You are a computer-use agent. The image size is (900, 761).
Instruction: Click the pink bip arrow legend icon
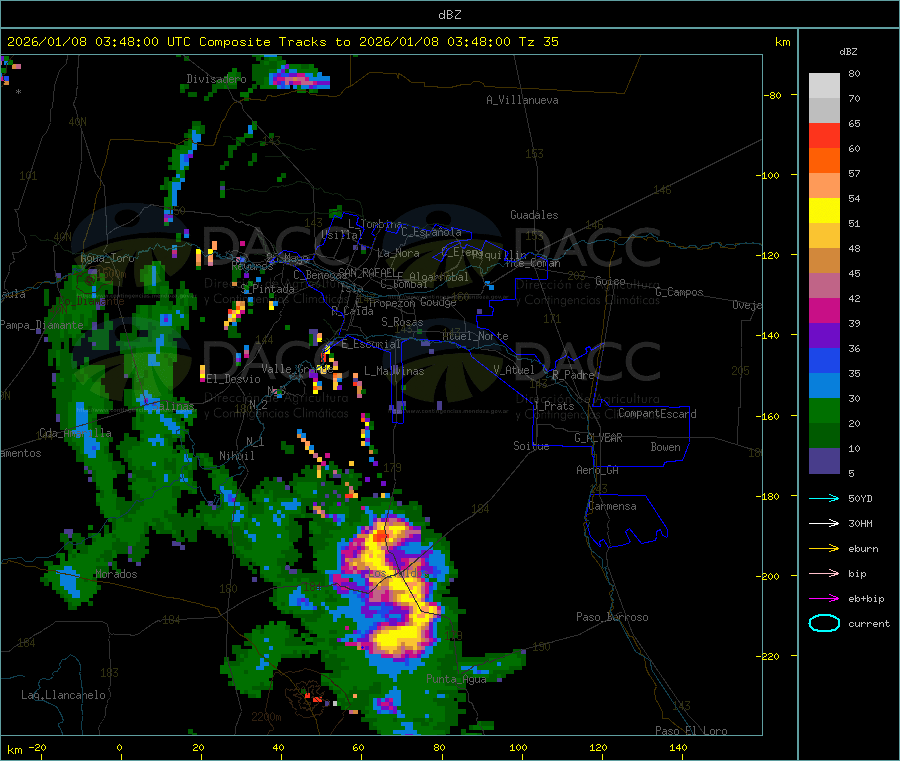[x=824, y=573]
